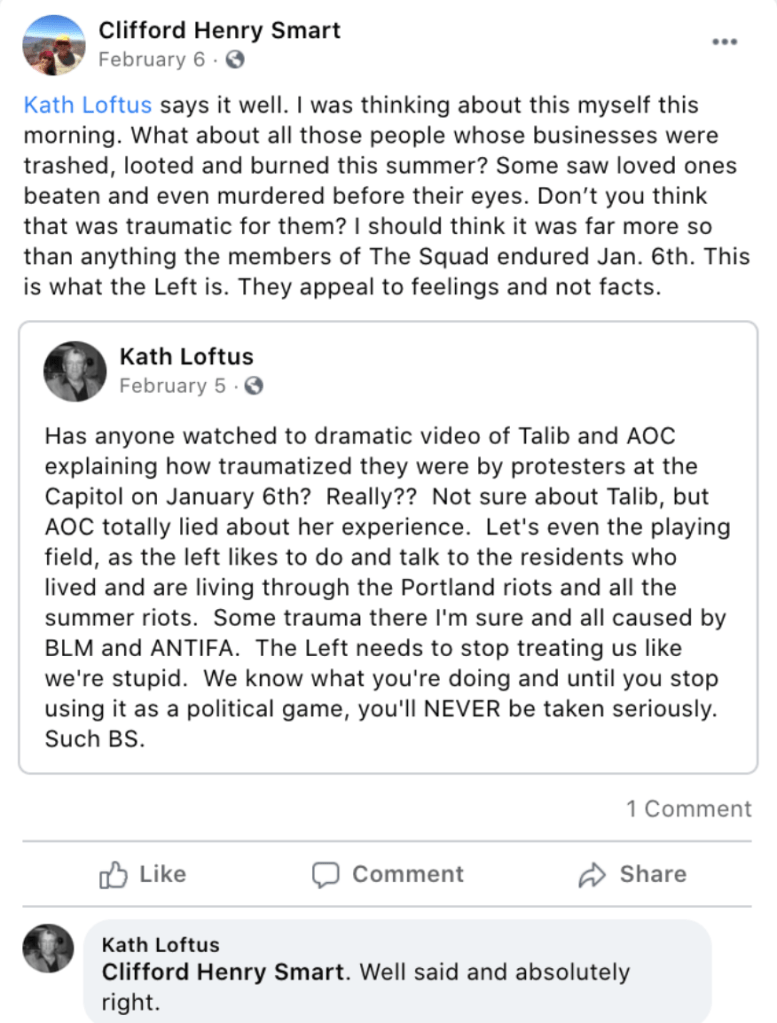This screenshot has height=1023, width=777.
Task: Click the Share arrow icon
Action: tap(593, 876)
